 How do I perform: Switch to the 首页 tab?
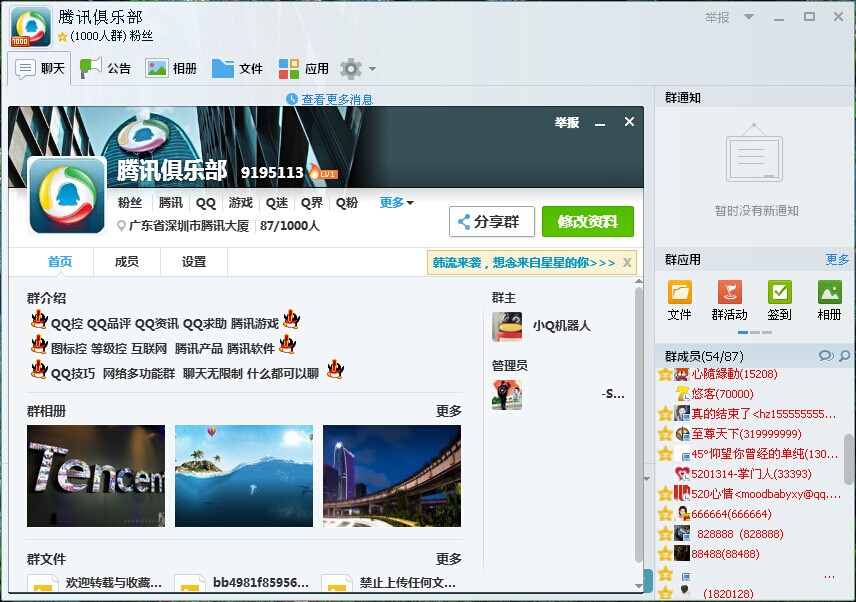[x=60, y=262]
